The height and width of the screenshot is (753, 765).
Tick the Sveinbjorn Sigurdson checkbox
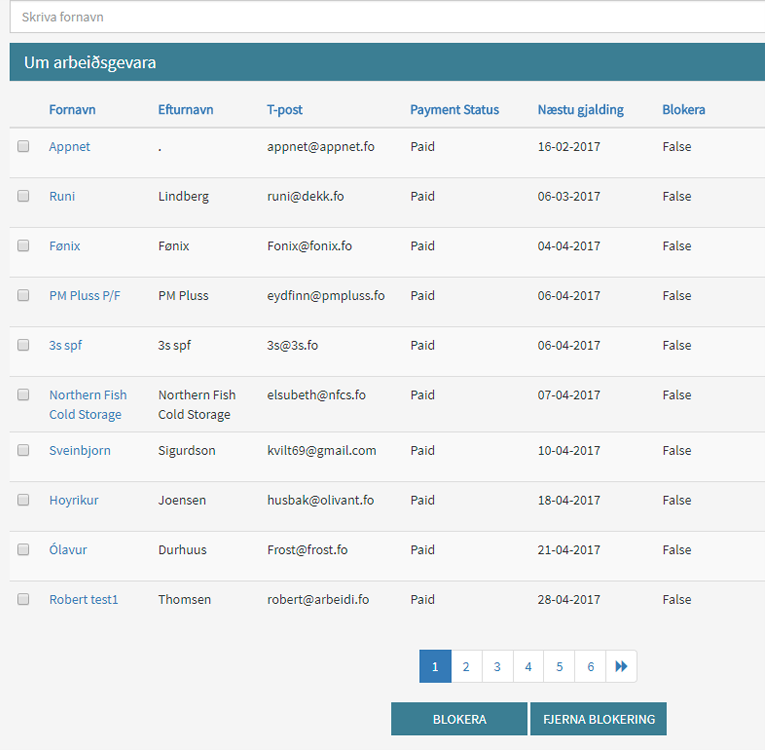23,450
